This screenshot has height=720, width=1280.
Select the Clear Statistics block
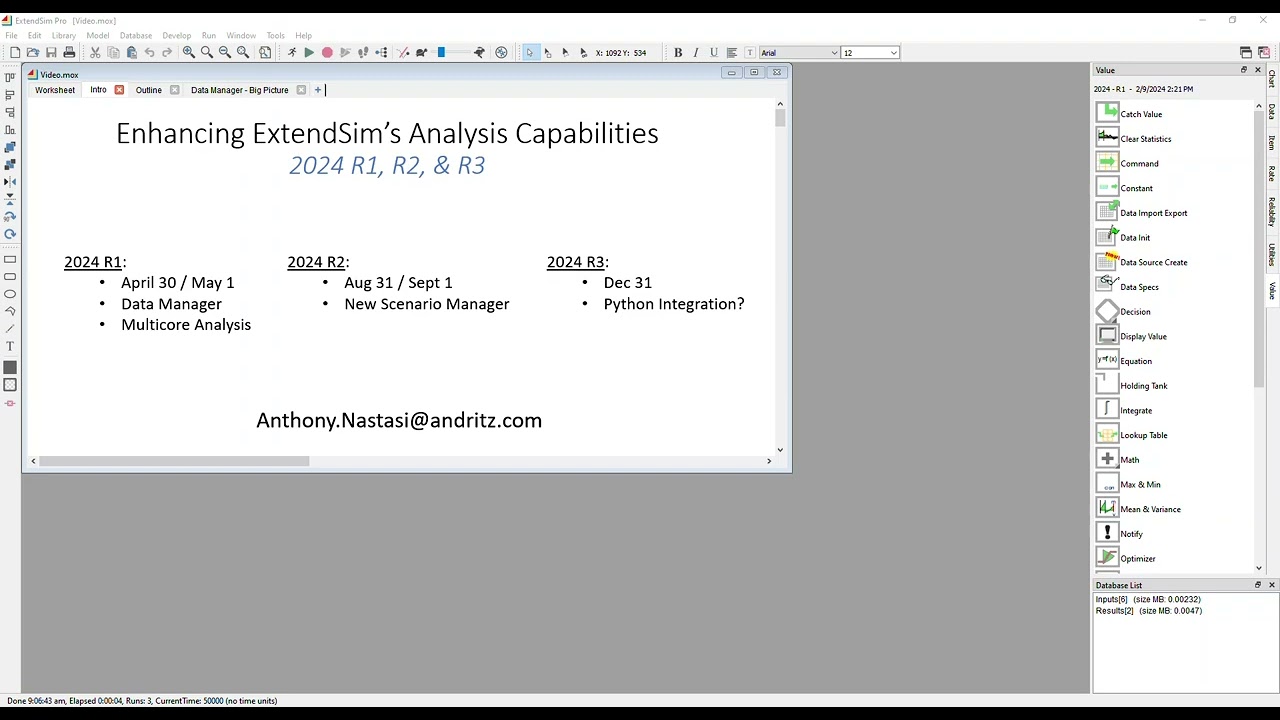click(1146, 139)
